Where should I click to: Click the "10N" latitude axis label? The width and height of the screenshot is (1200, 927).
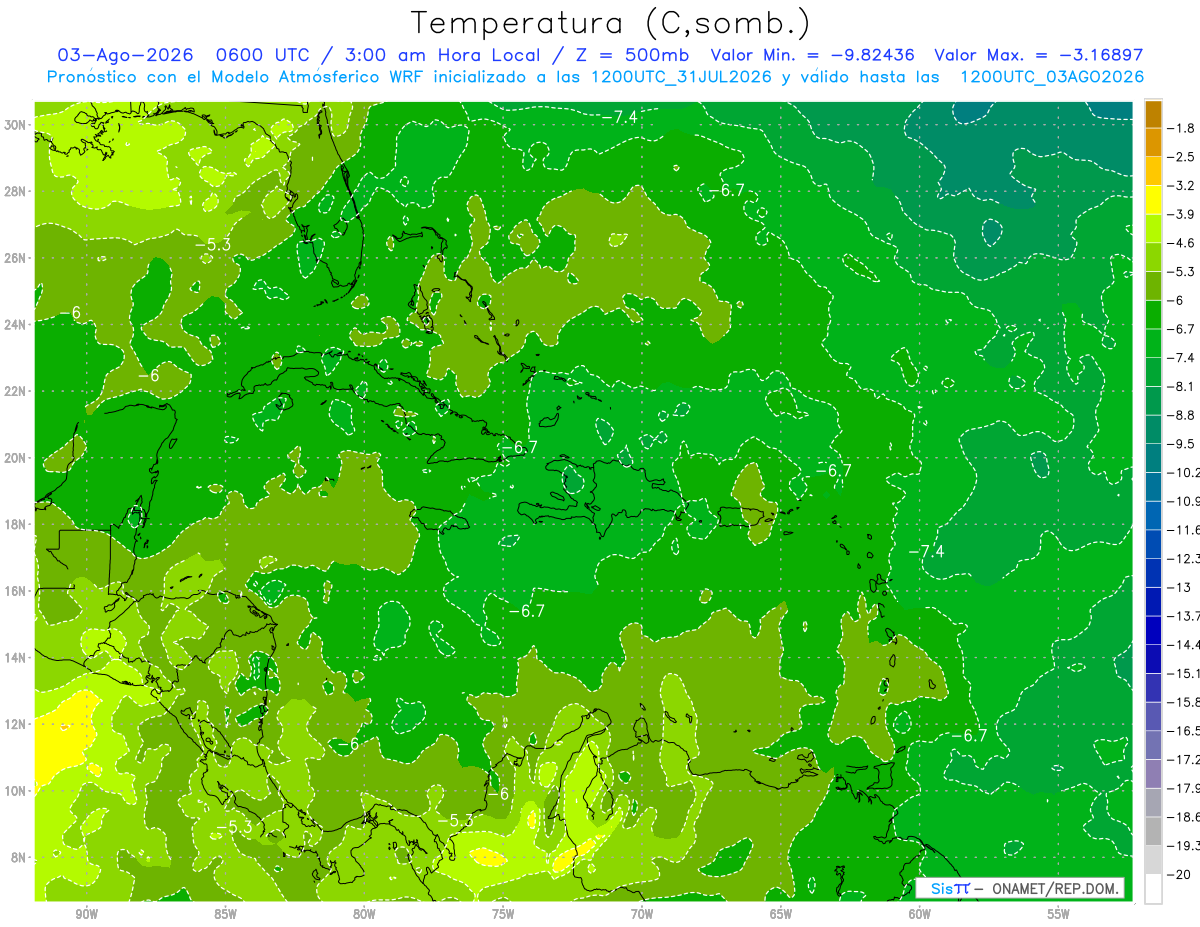16,790
